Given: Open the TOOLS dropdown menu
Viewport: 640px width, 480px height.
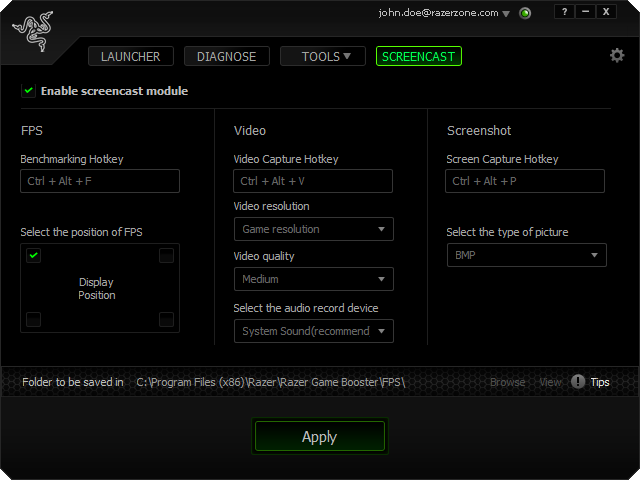Looking at the screenshot, I should tap(322, 56).
